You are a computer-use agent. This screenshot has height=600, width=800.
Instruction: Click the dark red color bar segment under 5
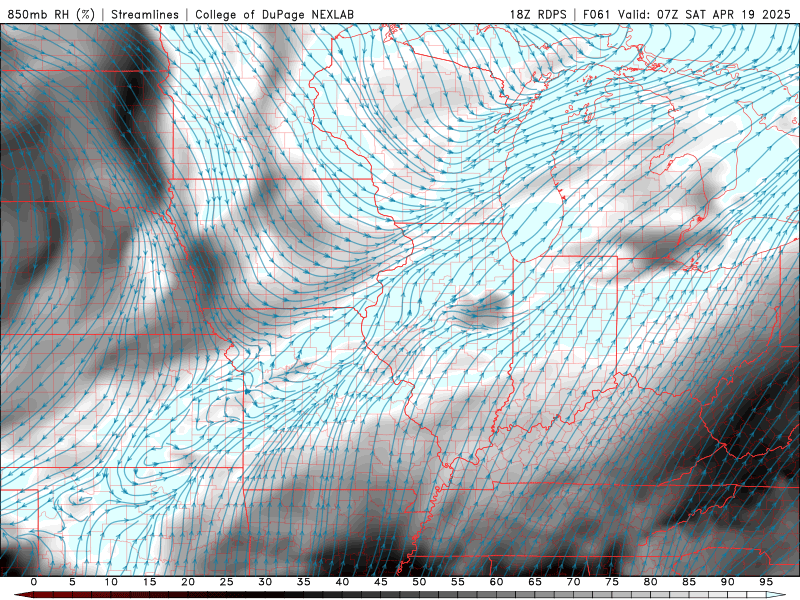(72, 595)
